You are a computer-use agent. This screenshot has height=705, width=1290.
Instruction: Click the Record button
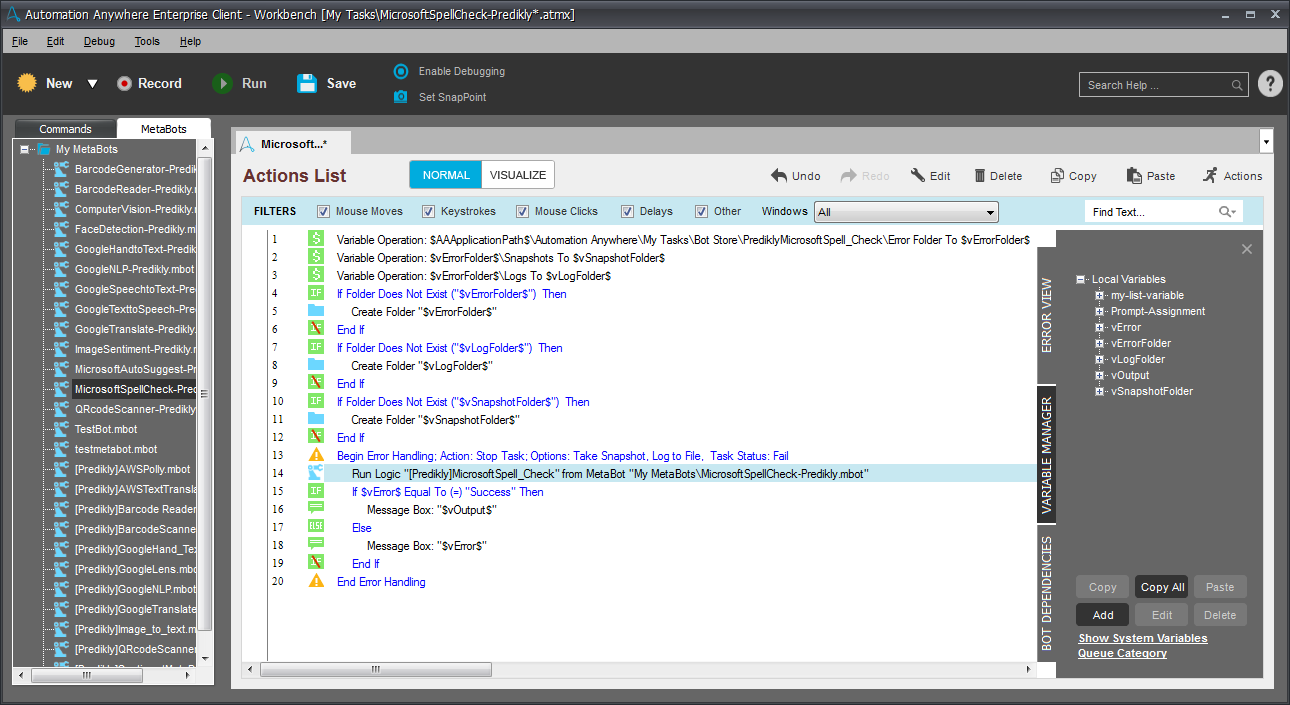(x=149, y=84)
